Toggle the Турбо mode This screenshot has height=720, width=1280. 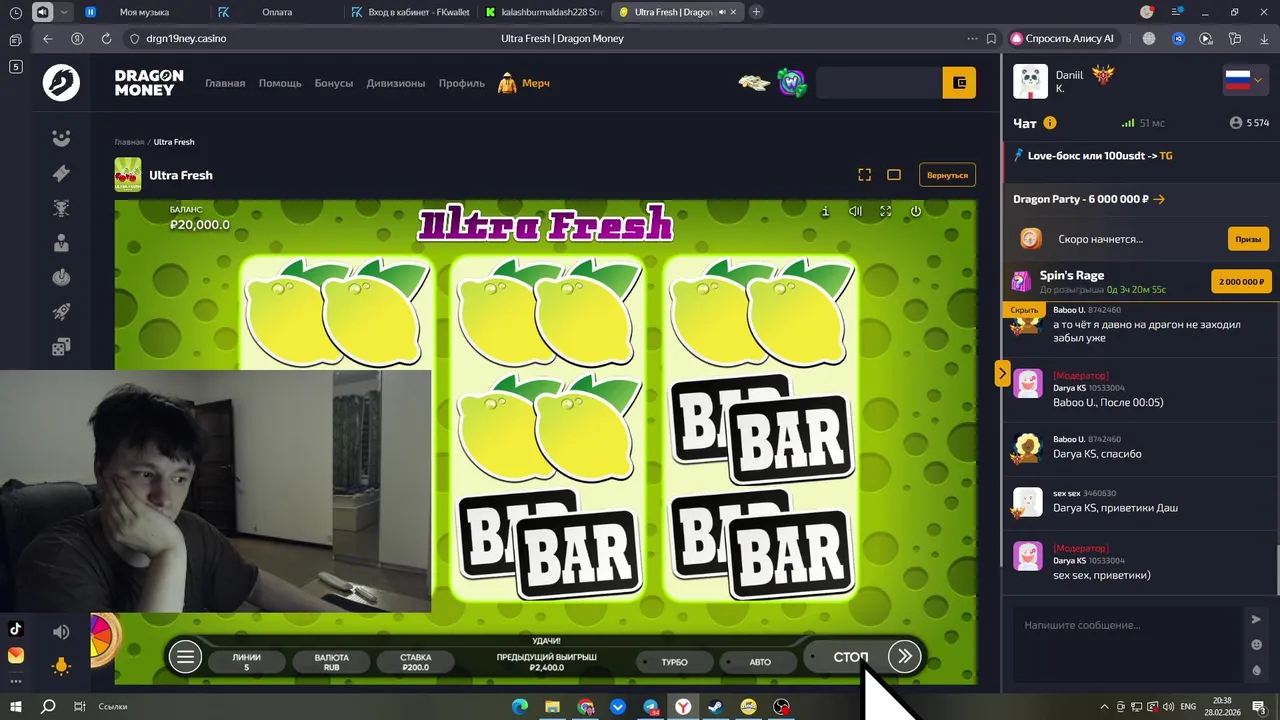click(674, 662)
